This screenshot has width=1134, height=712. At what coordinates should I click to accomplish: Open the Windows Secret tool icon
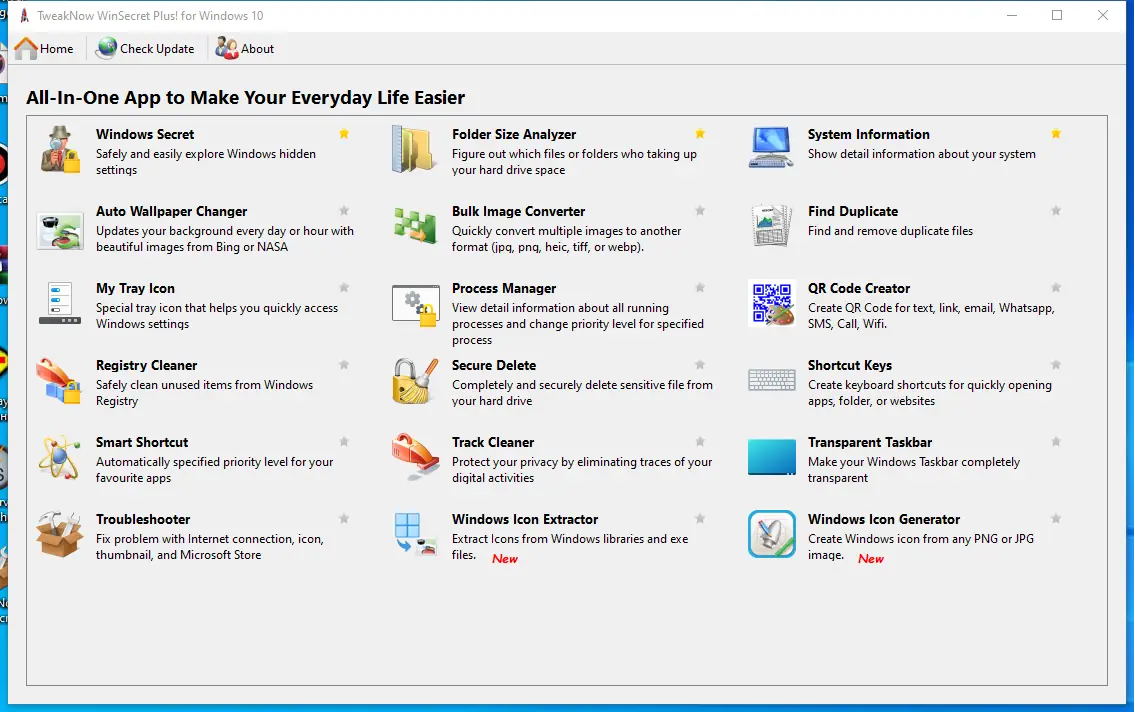pos(59,152)
